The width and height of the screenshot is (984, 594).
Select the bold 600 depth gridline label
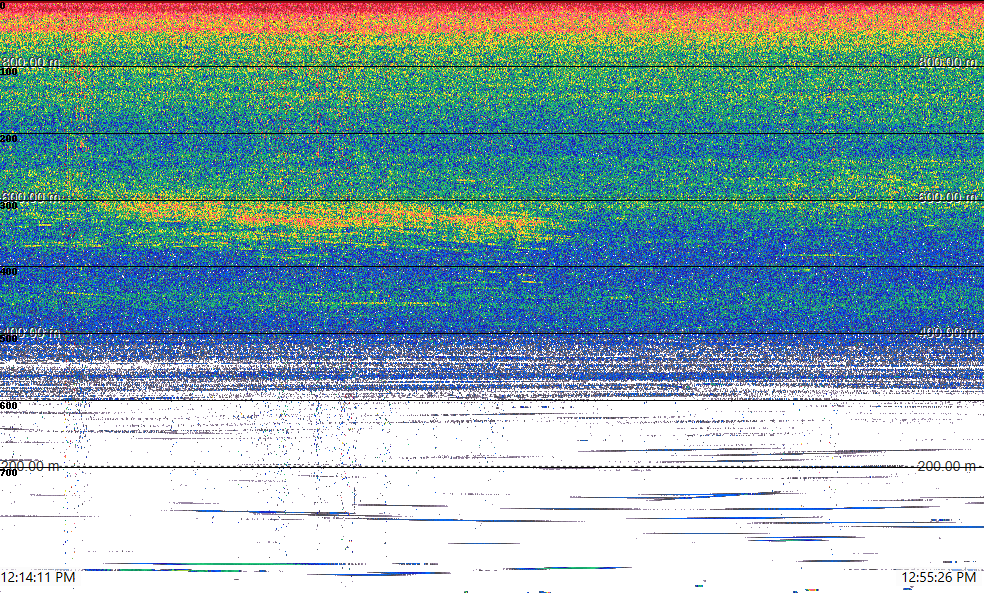(x=9, y=406)
